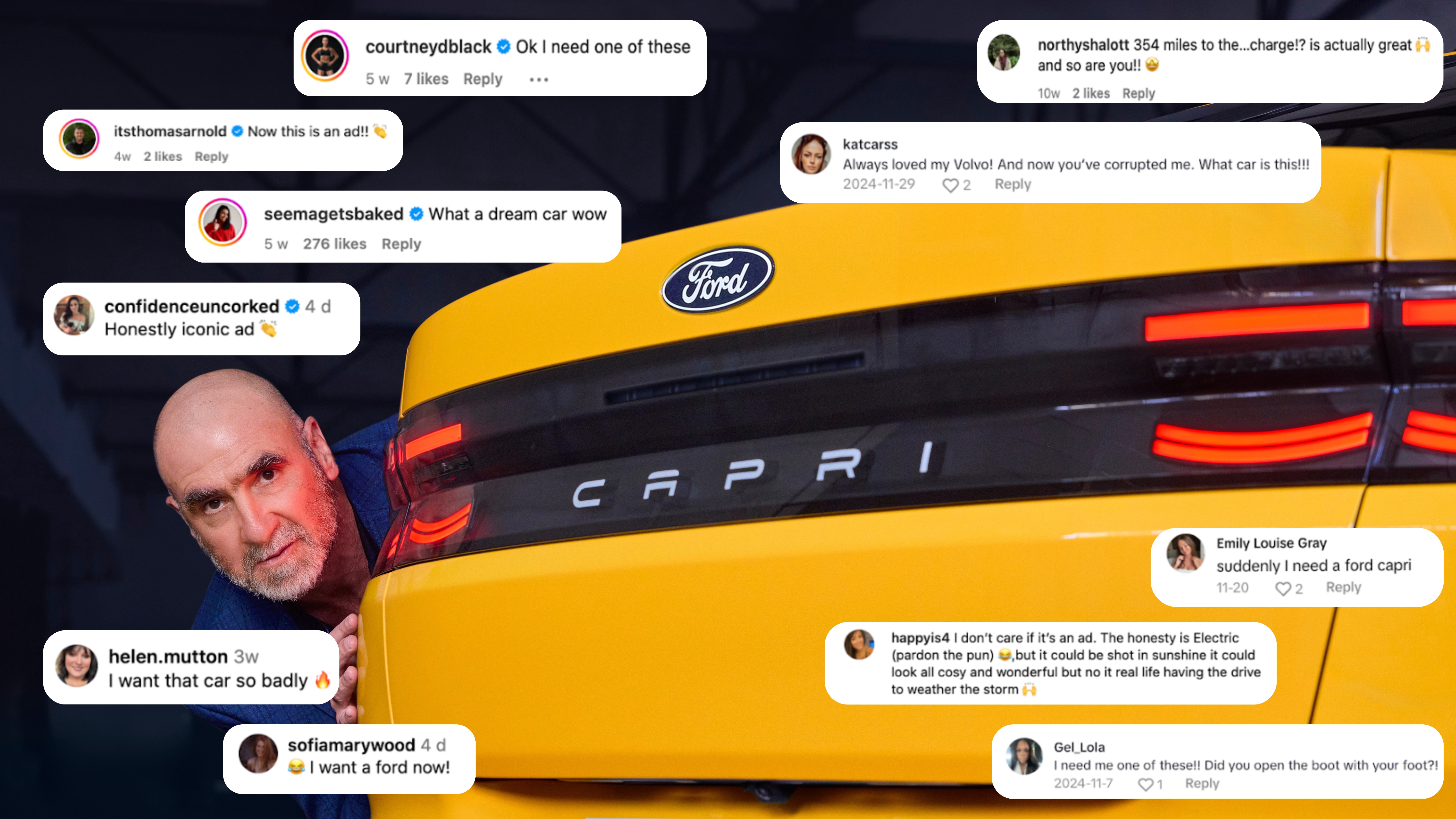The image size is (1456, 819).
Task: Open katcarss's profile picture
Action: click(811, 154)
